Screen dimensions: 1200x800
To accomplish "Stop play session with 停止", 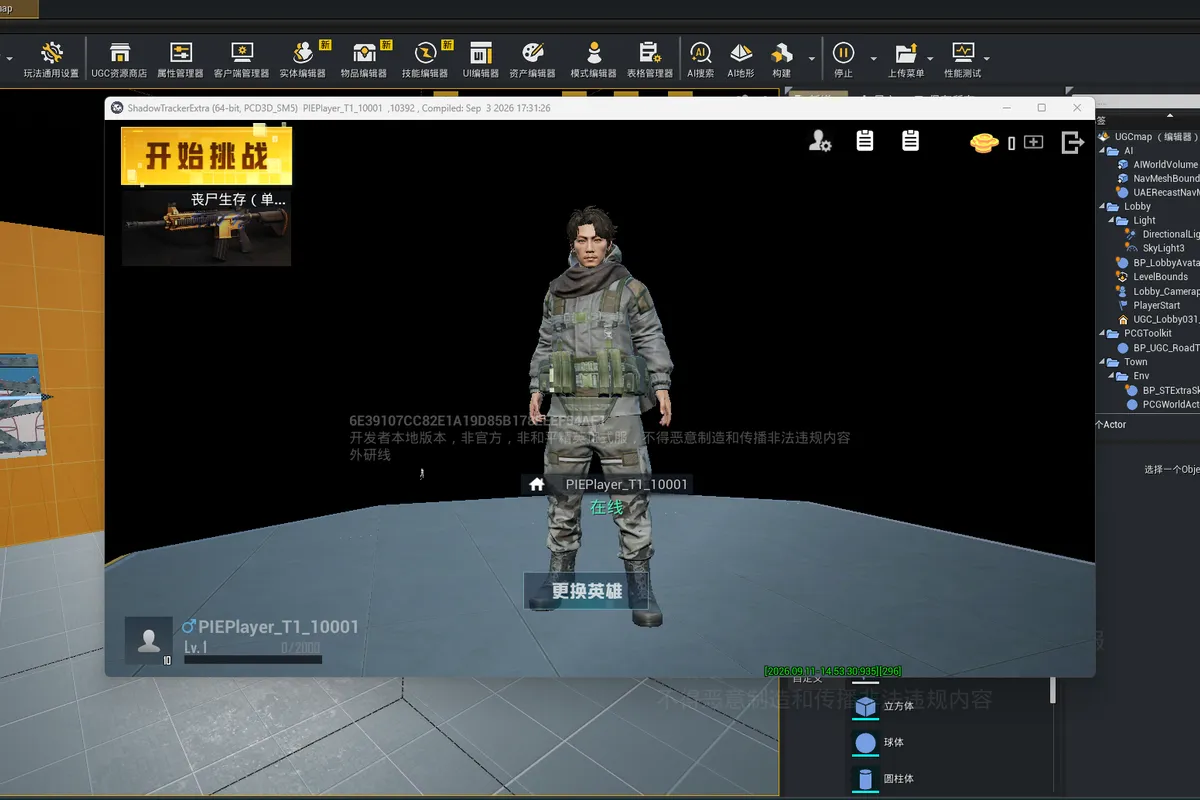I will click(843, 60).
